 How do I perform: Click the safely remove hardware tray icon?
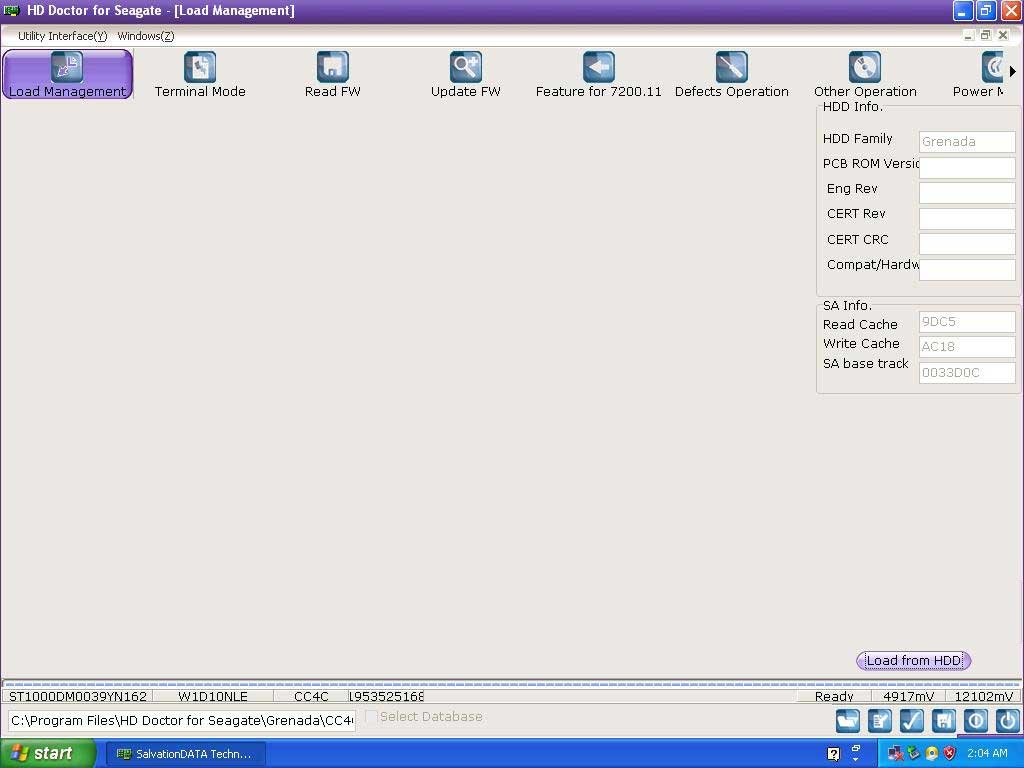(913, 754)
